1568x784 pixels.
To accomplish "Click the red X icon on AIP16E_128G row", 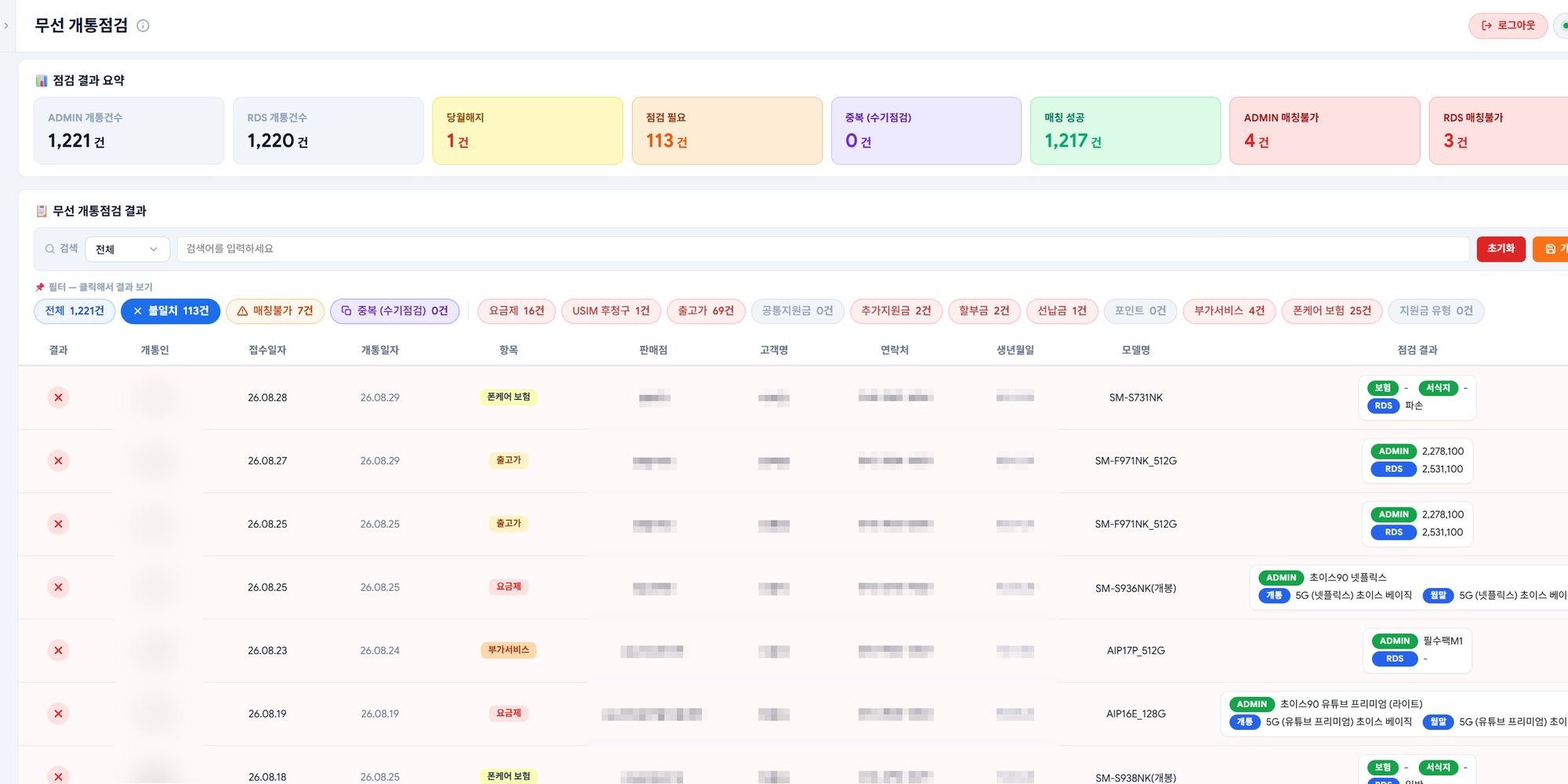I will click(x=58, y=713).
